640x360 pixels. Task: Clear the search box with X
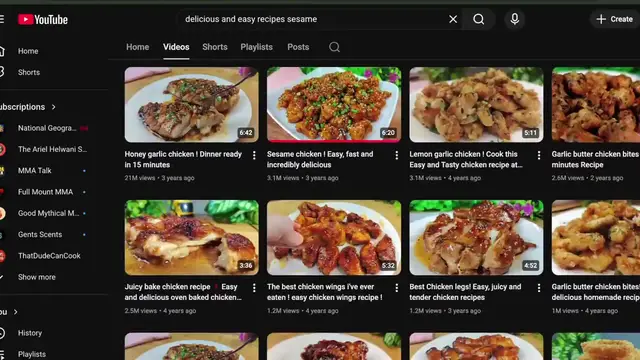[x=453, y=19]
